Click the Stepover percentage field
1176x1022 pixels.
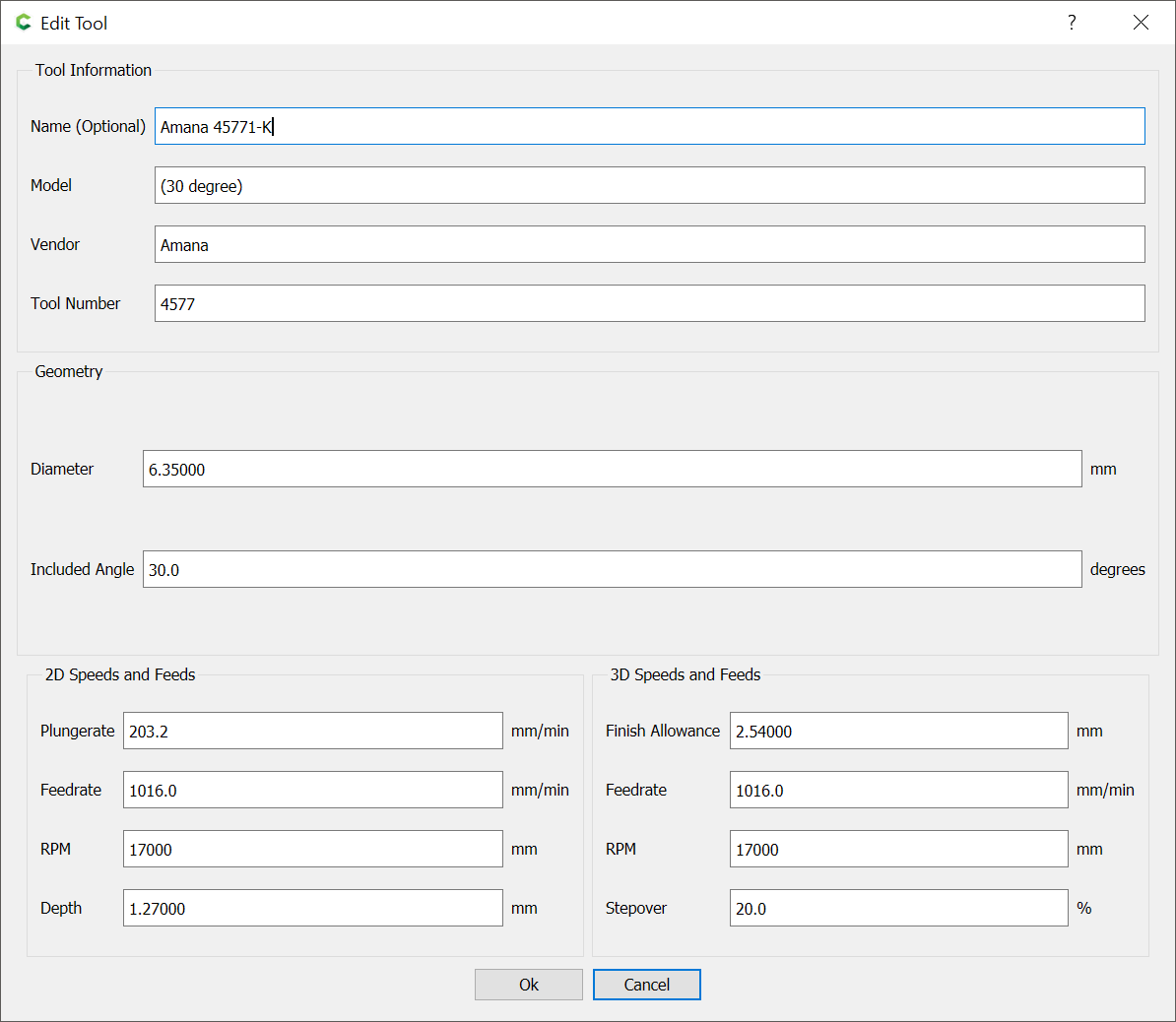coord(898,908)
